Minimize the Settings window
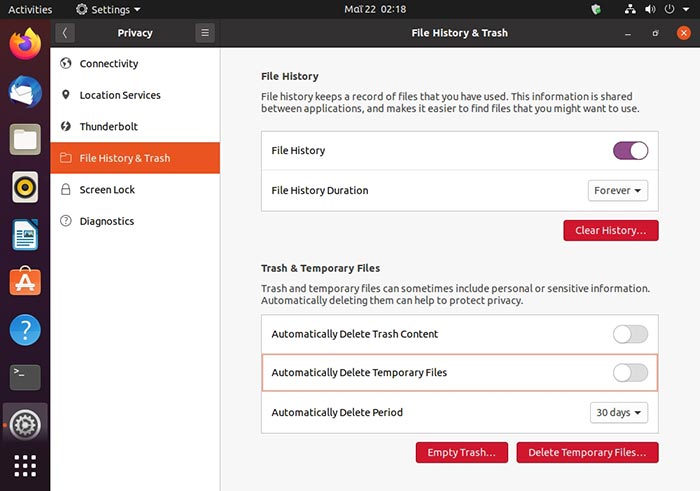 (x=628, y=33)
